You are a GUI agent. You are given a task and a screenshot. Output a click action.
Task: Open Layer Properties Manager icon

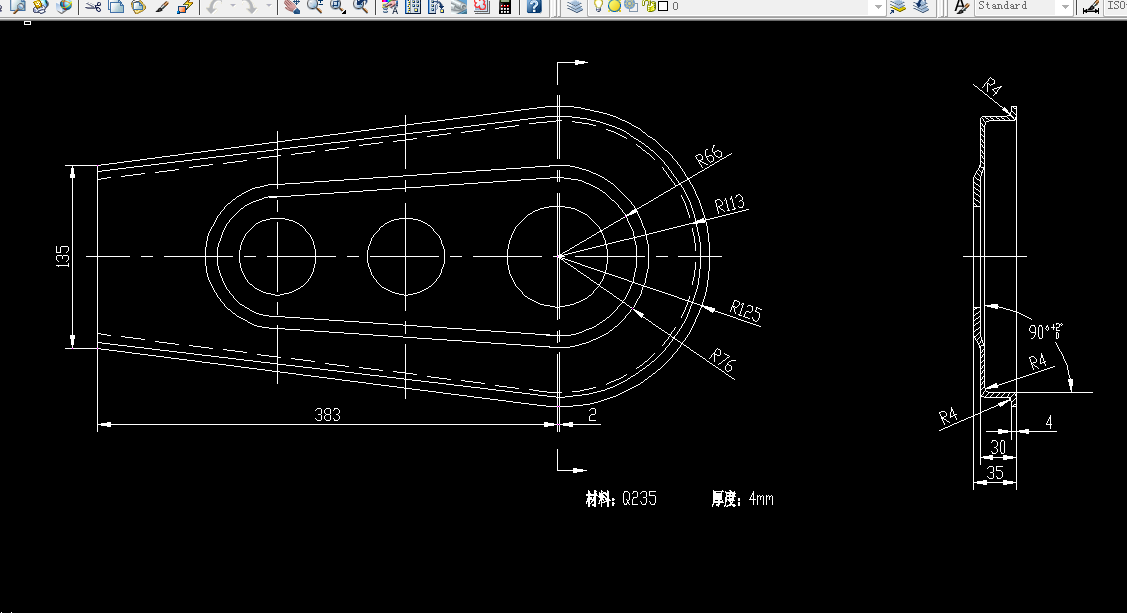click(x=574, y=6)
